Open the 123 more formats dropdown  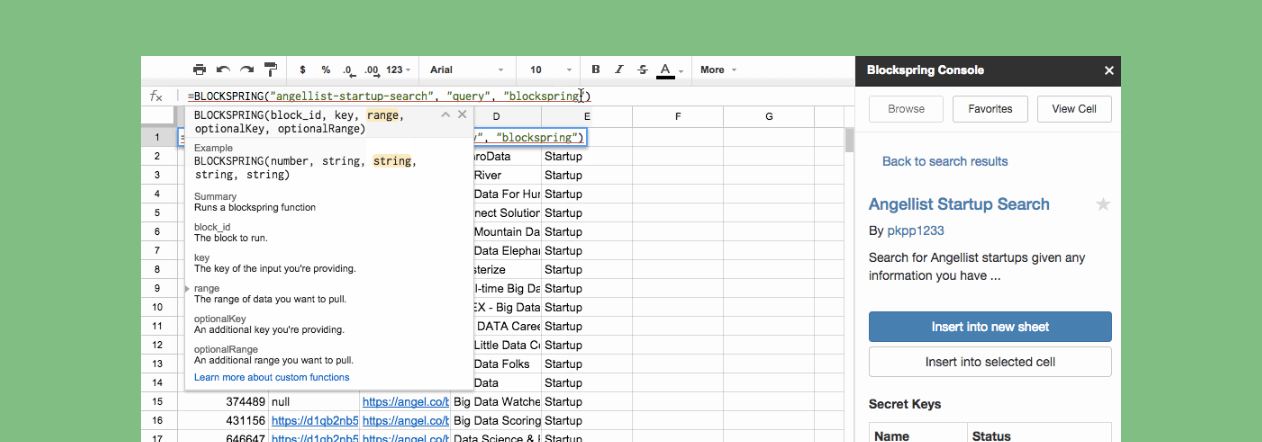coord(398,70)
